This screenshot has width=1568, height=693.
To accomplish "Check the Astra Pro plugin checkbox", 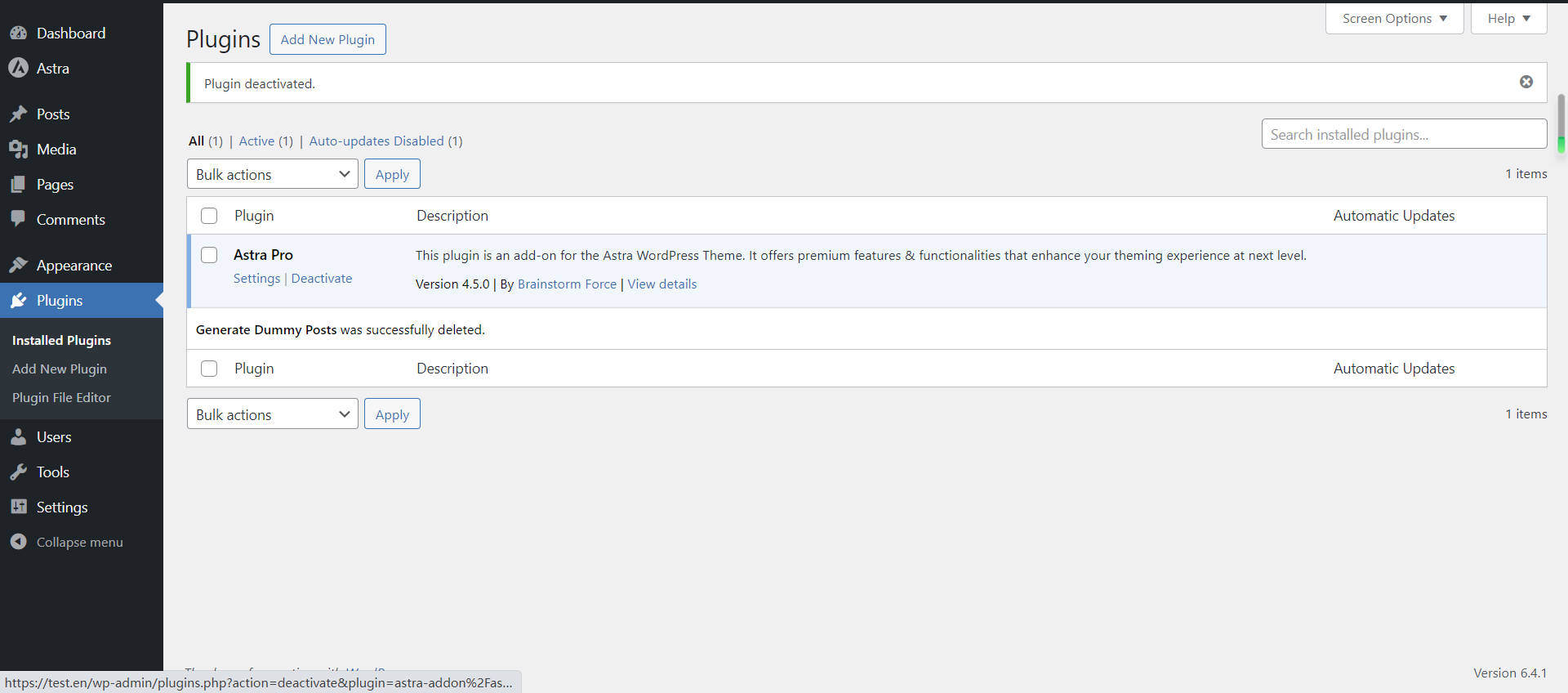I will 209,255.
